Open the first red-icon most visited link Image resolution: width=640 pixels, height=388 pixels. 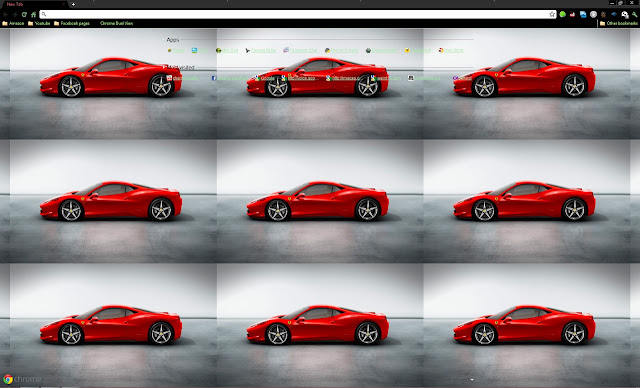(182, 78)
